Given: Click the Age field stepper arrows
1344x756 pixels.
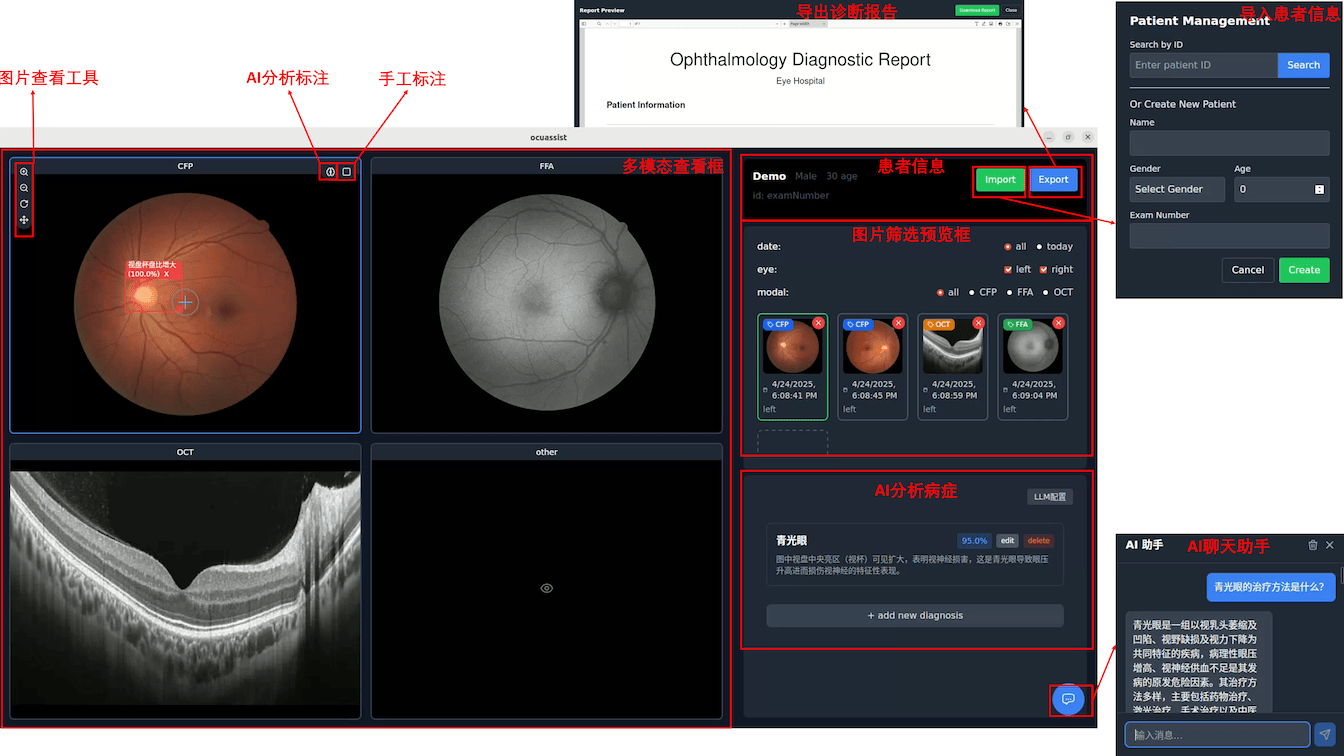Looking at the screenshot, I should tap(1319, 189).
